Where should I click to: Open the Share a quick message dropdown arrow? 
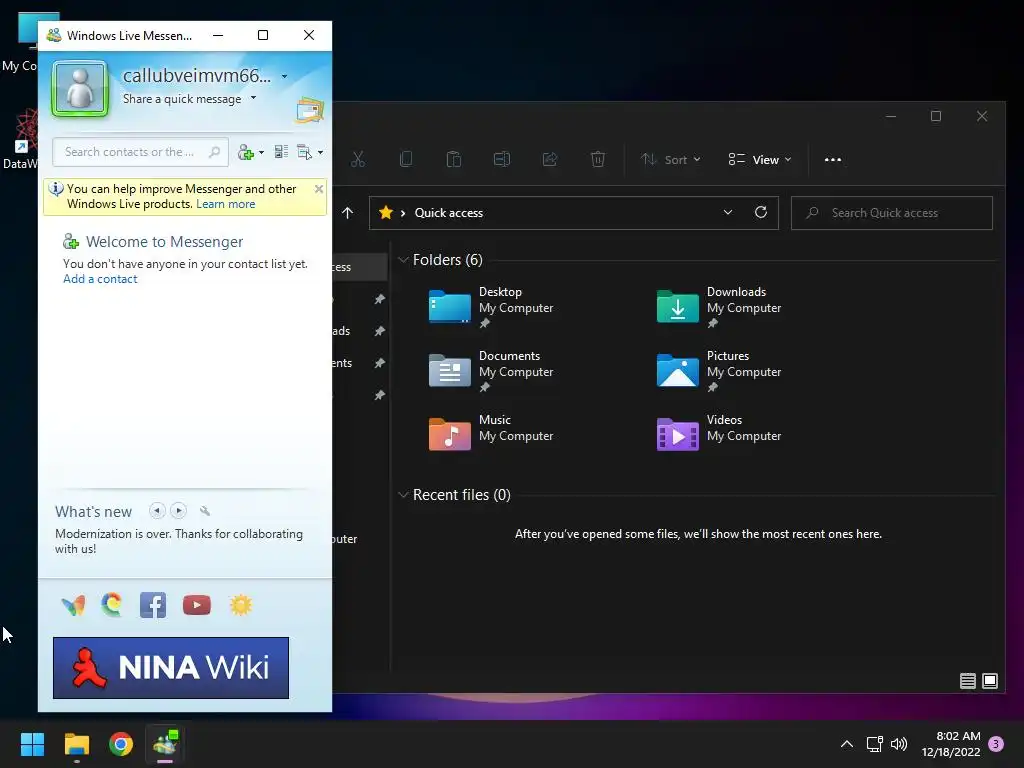[x=253, y=98]
